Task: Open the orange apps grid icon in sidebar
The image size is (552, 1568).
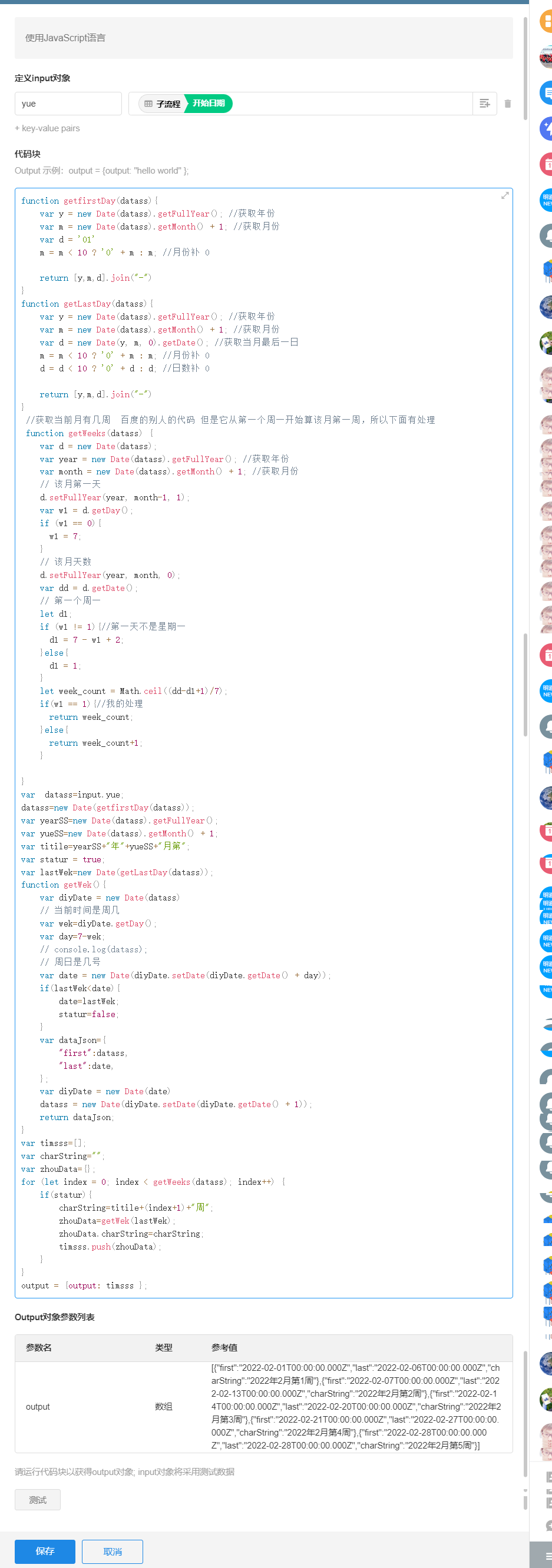Action: [546, 21]
